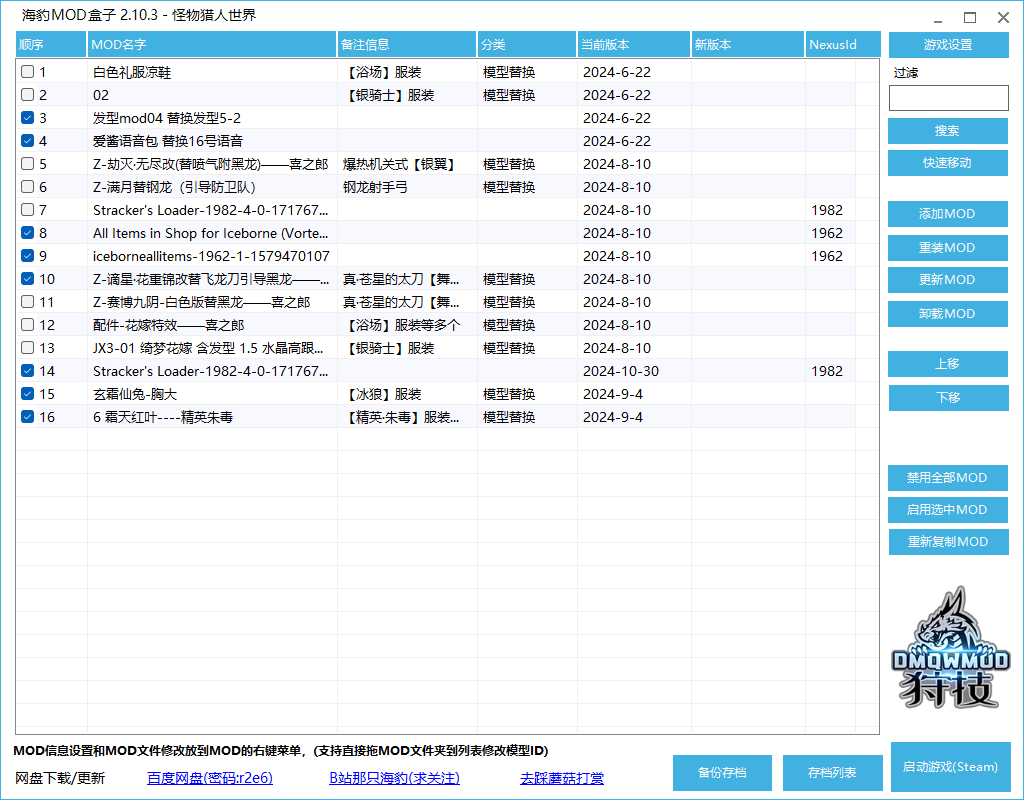Click the MOD名字 column header
1024x800 pixels.
[x=212, y=44]
